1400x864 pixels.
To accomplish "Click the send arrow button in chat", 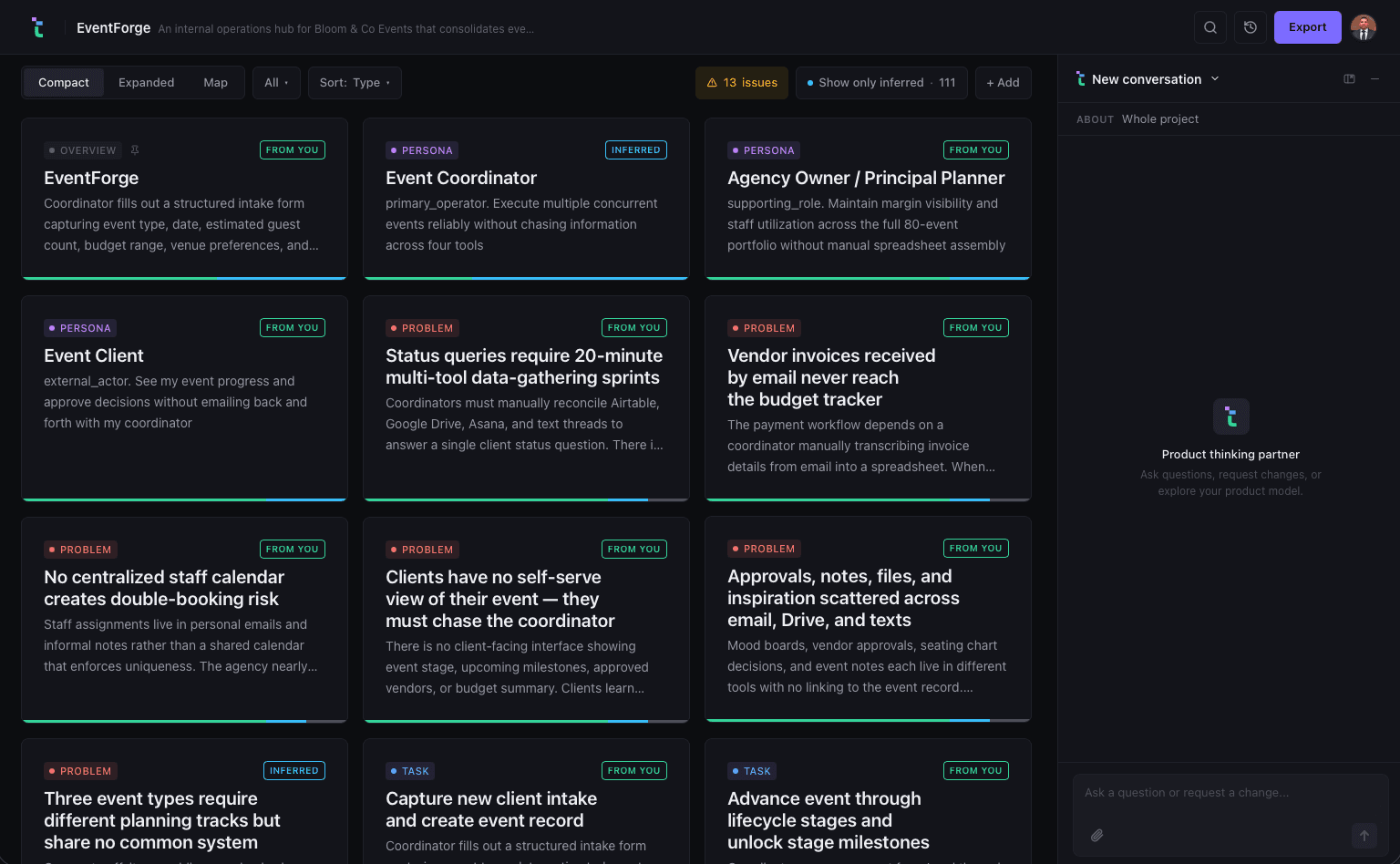I will 1364,836.
